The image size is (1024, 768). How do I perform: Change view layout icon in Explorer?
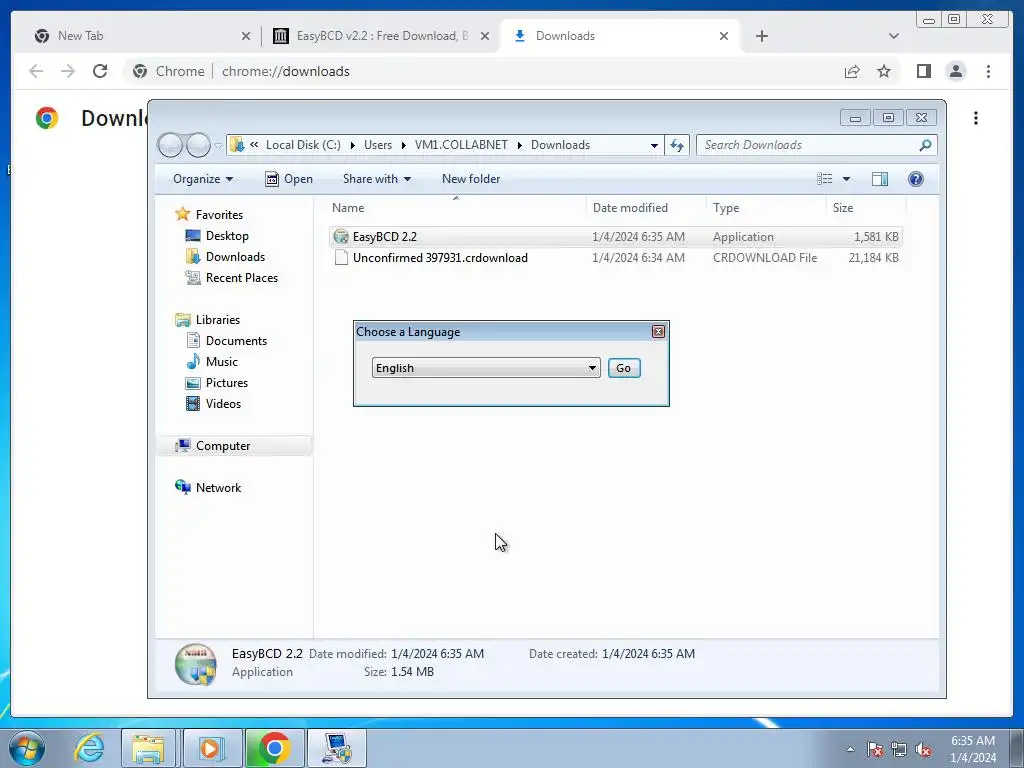coord(825,179)
